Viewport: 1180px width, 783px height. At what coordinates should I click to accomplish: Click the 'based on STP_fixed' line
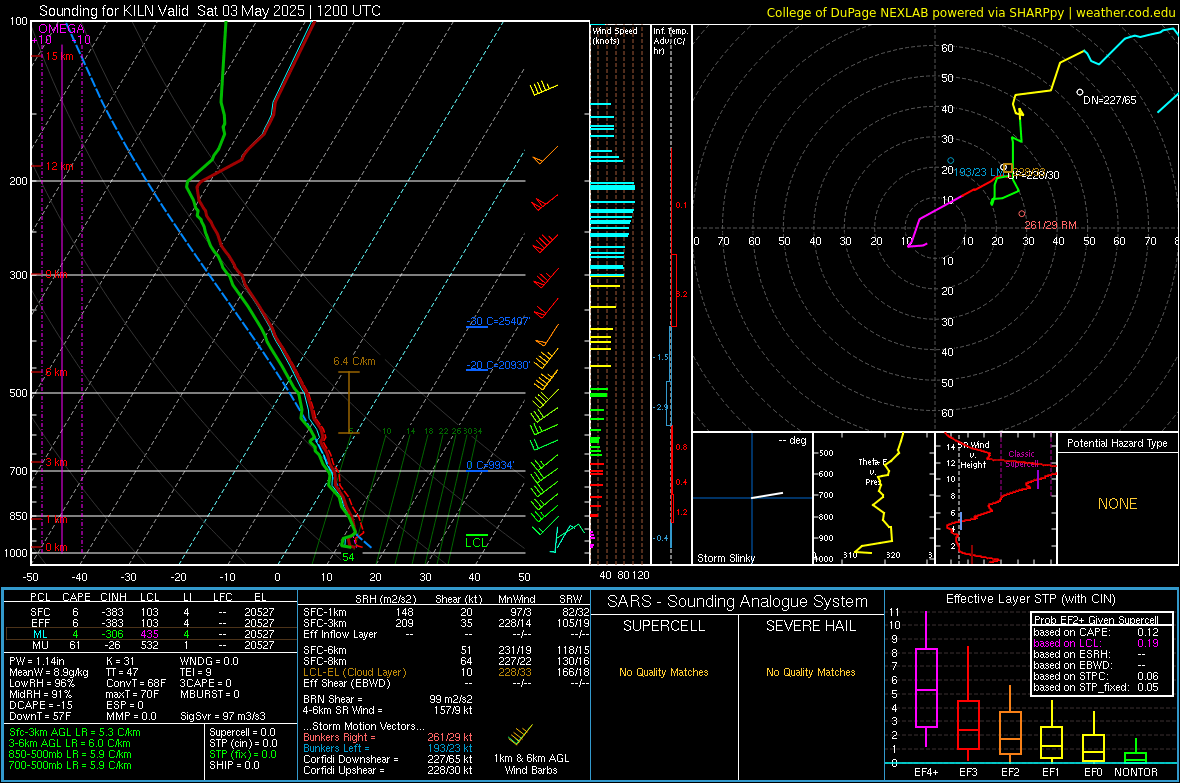coord(1096,687)
